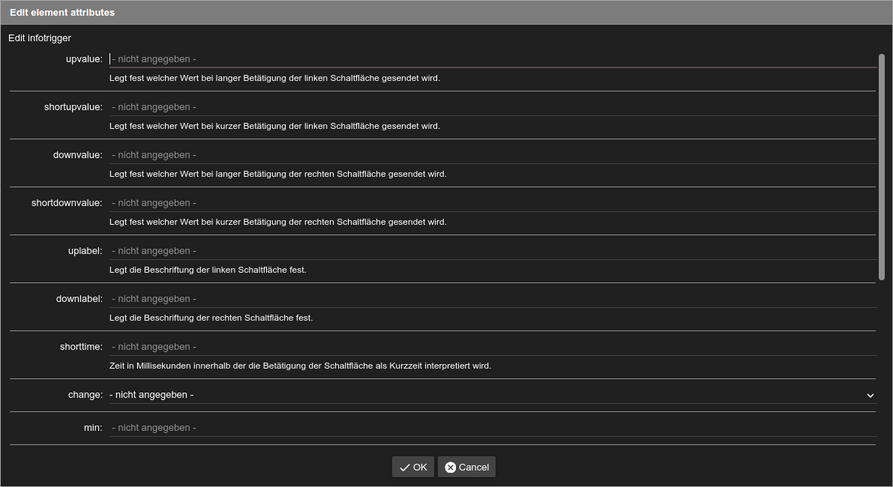Click the 'downlabel:' label
Image resolution: width=893 pixels, height=487 pixels.
80,298
